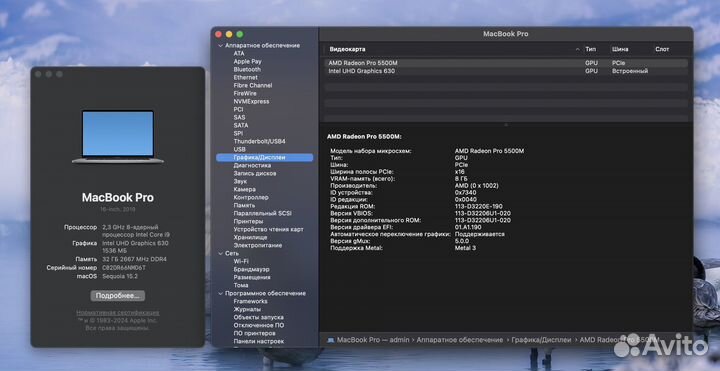720x371 pixels.
Task: Select FireWire in the sidebar
Action: [245, 93]
